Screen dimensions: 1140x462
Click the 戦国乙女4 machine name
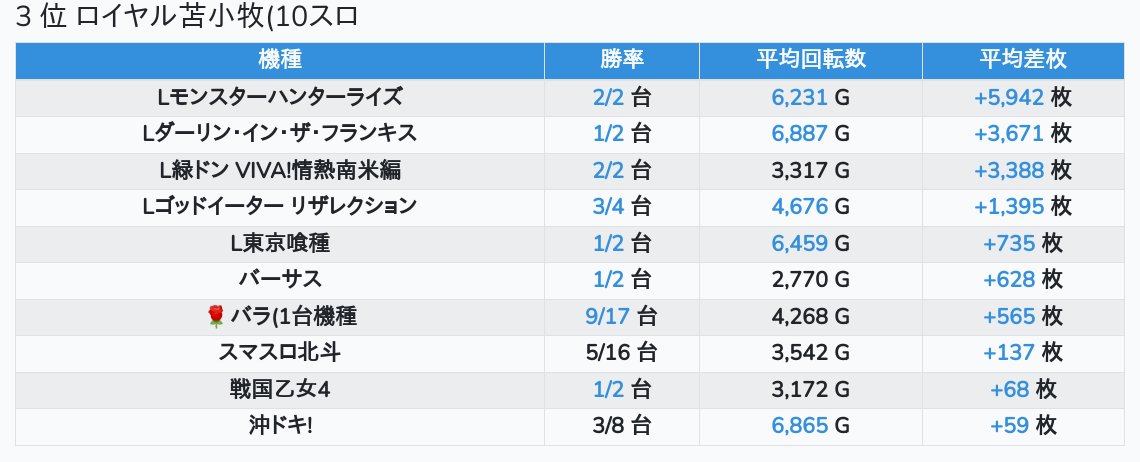280,390
